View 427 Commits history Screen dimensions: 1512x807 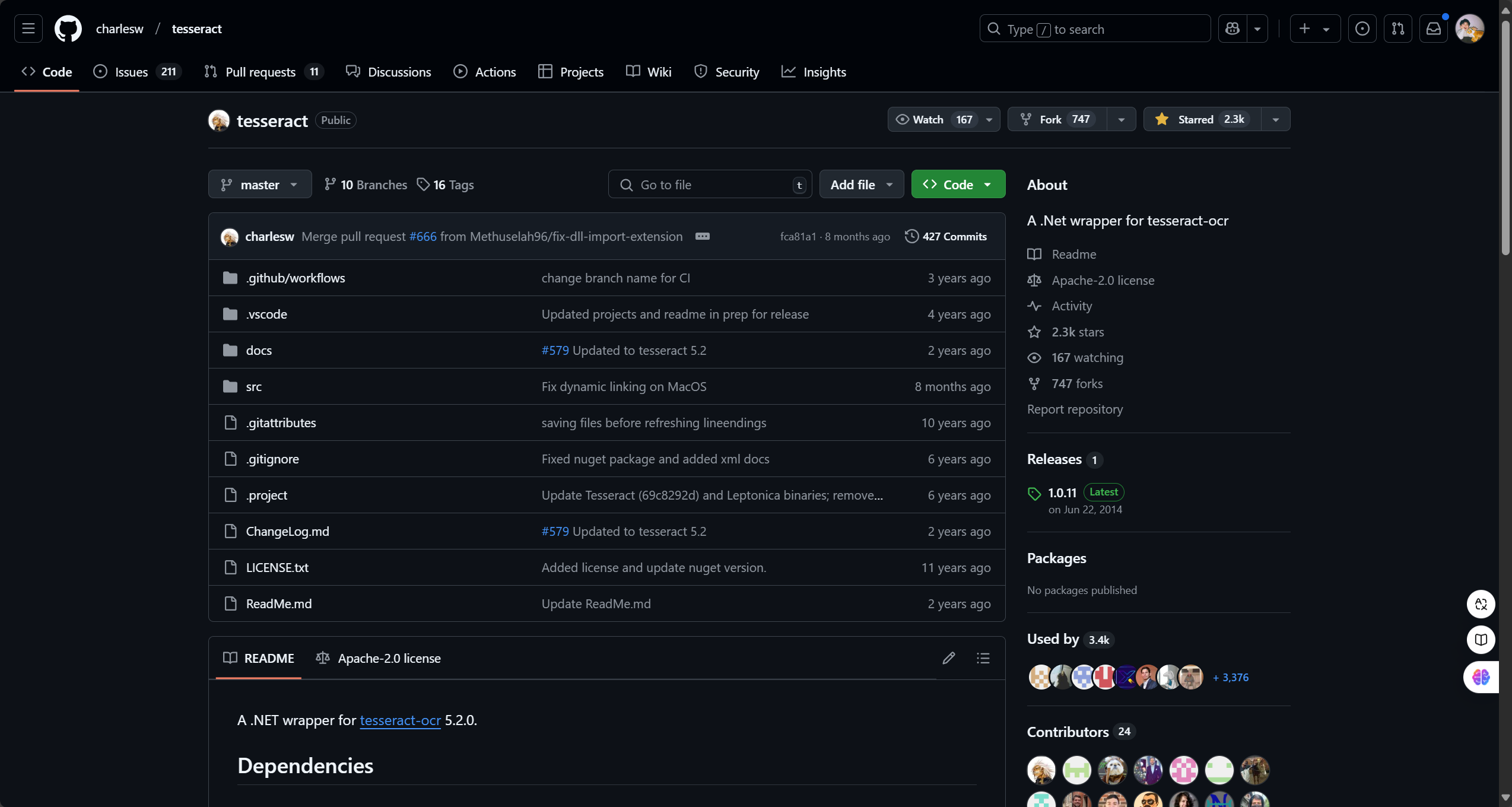point(946,236)
